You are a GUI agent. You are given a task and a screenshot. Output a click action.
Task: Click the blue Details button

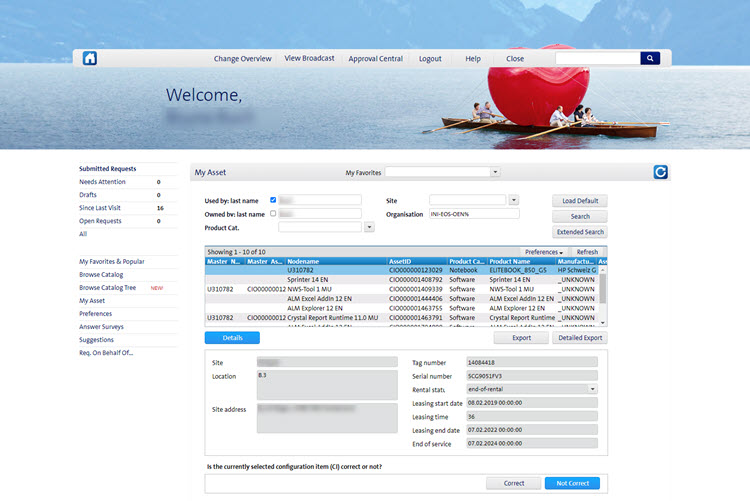point(232,338)
